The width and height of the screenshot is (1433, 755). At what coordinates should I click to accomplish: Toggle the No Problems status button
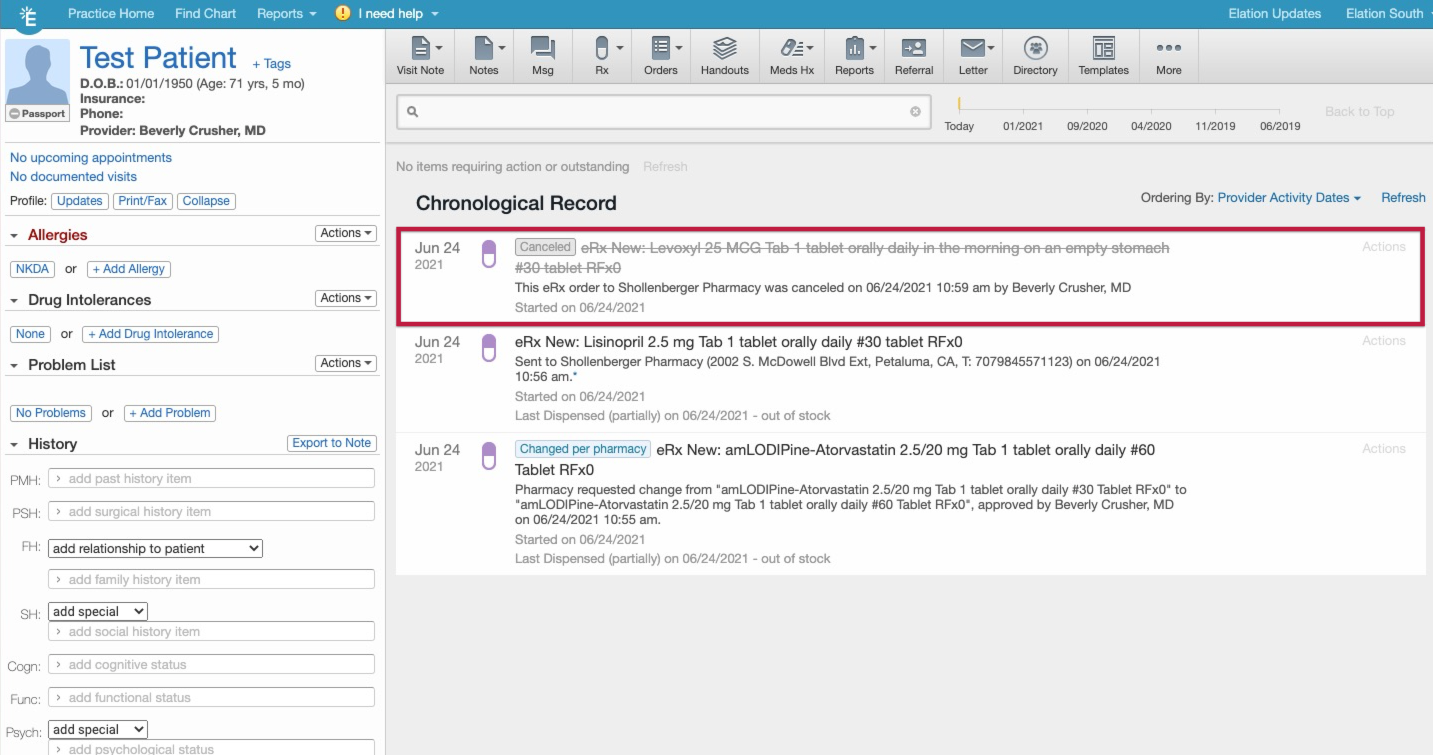[50, 413]
